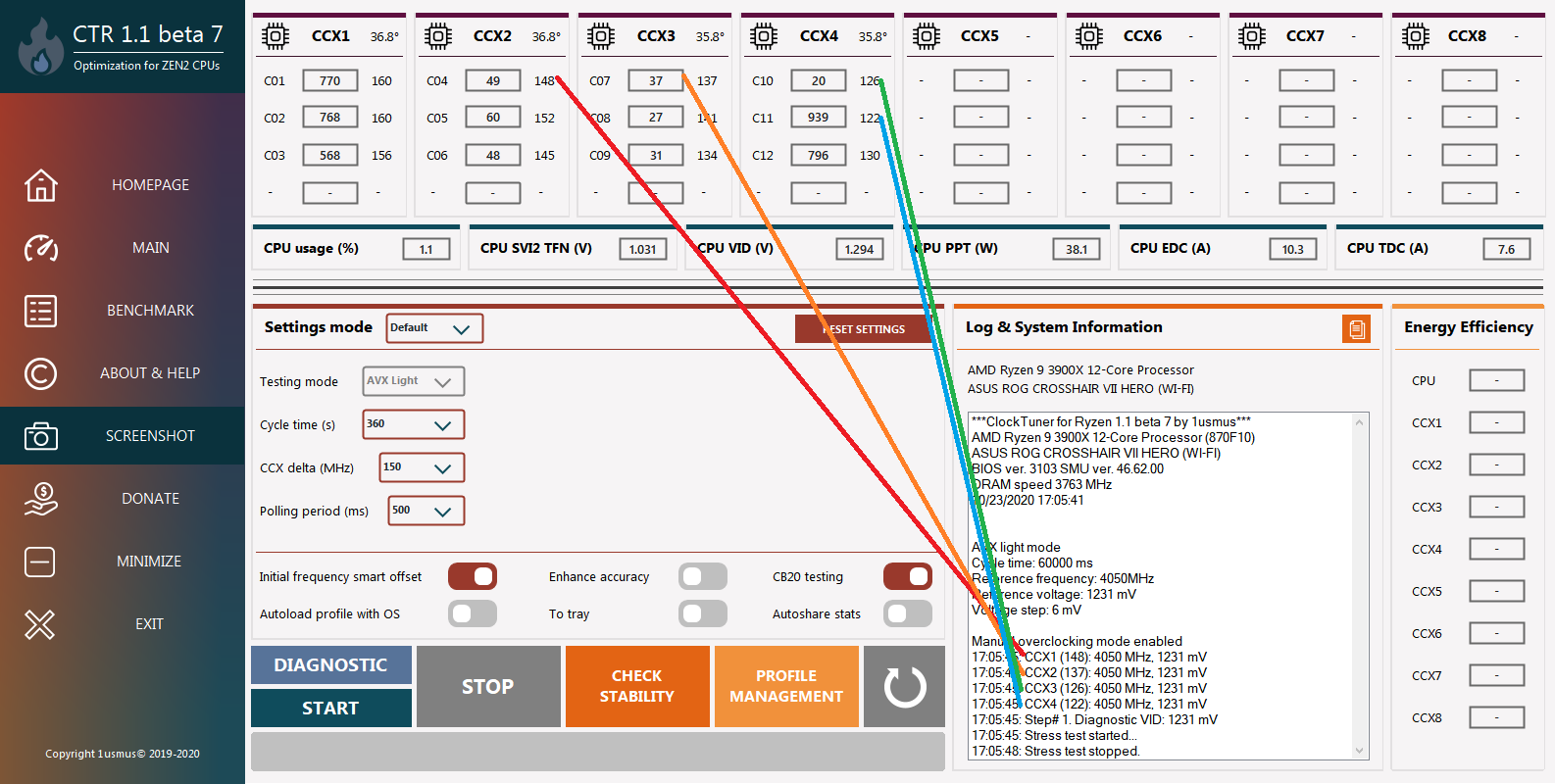Click the CPU TDC (A) value 7.6
The width and height of the screenshot is (1555, 784).
click(x=1507, y=249)
